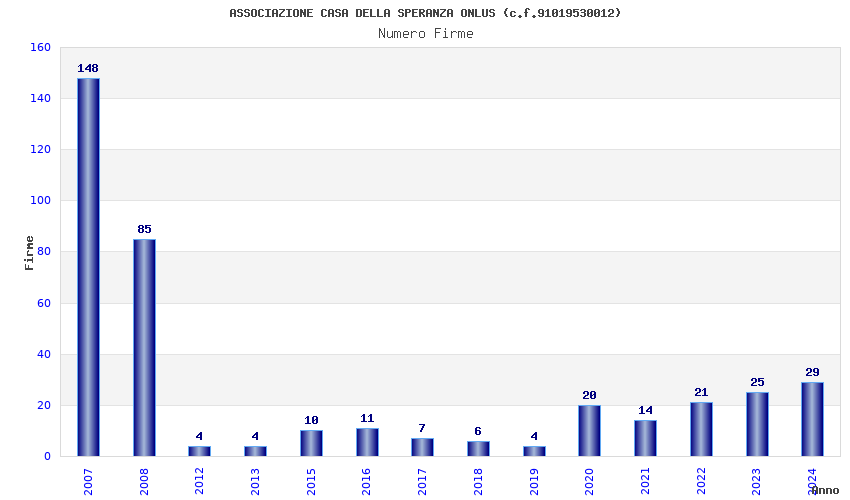This screenshot has width=850, height=500.
Task: Select the 2015 bar showing 10
Action: tap(311, 444)
